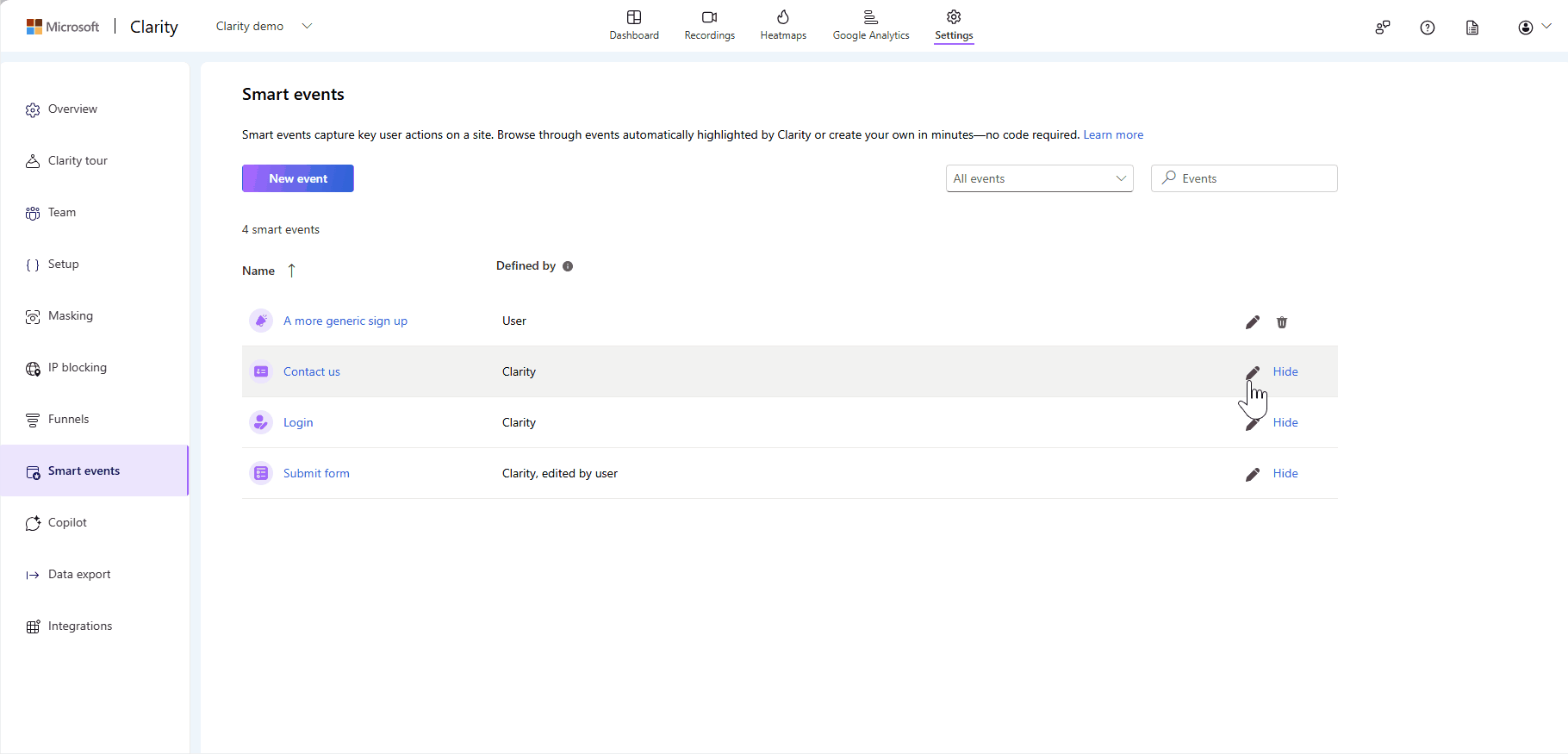The height and width of the screenshot is (754, 1568).
Task: Click the Clarity product name in header
Action: click(154, 27)
